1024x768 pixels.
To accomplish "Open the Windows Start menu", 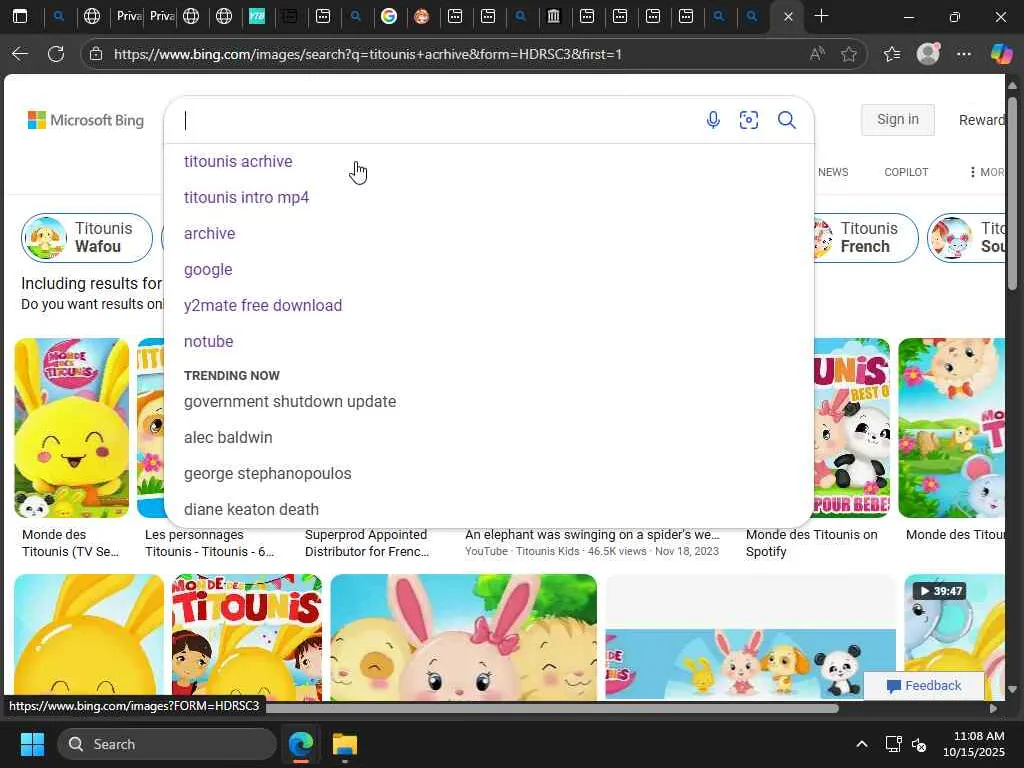I will (x=32, y=744).
